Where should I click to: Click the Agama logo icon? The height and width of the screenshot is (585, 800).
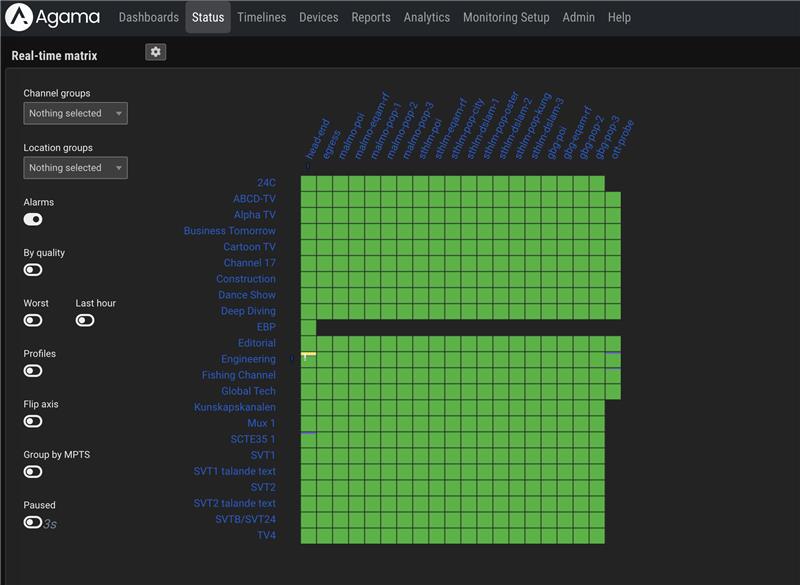point(17,16)
